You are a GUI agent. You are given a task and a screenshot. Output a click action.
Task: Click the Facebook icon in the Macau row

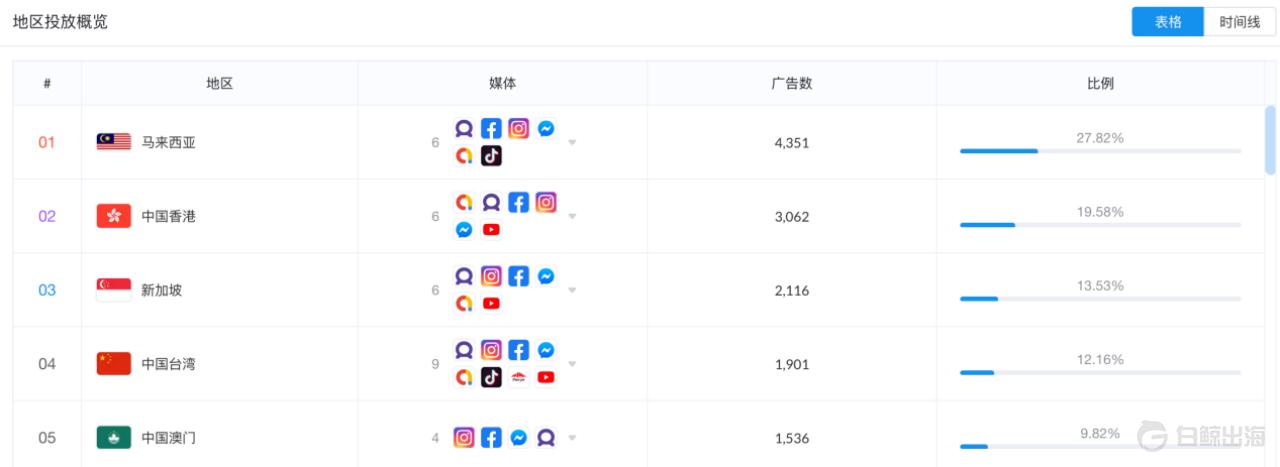(491, 437)
